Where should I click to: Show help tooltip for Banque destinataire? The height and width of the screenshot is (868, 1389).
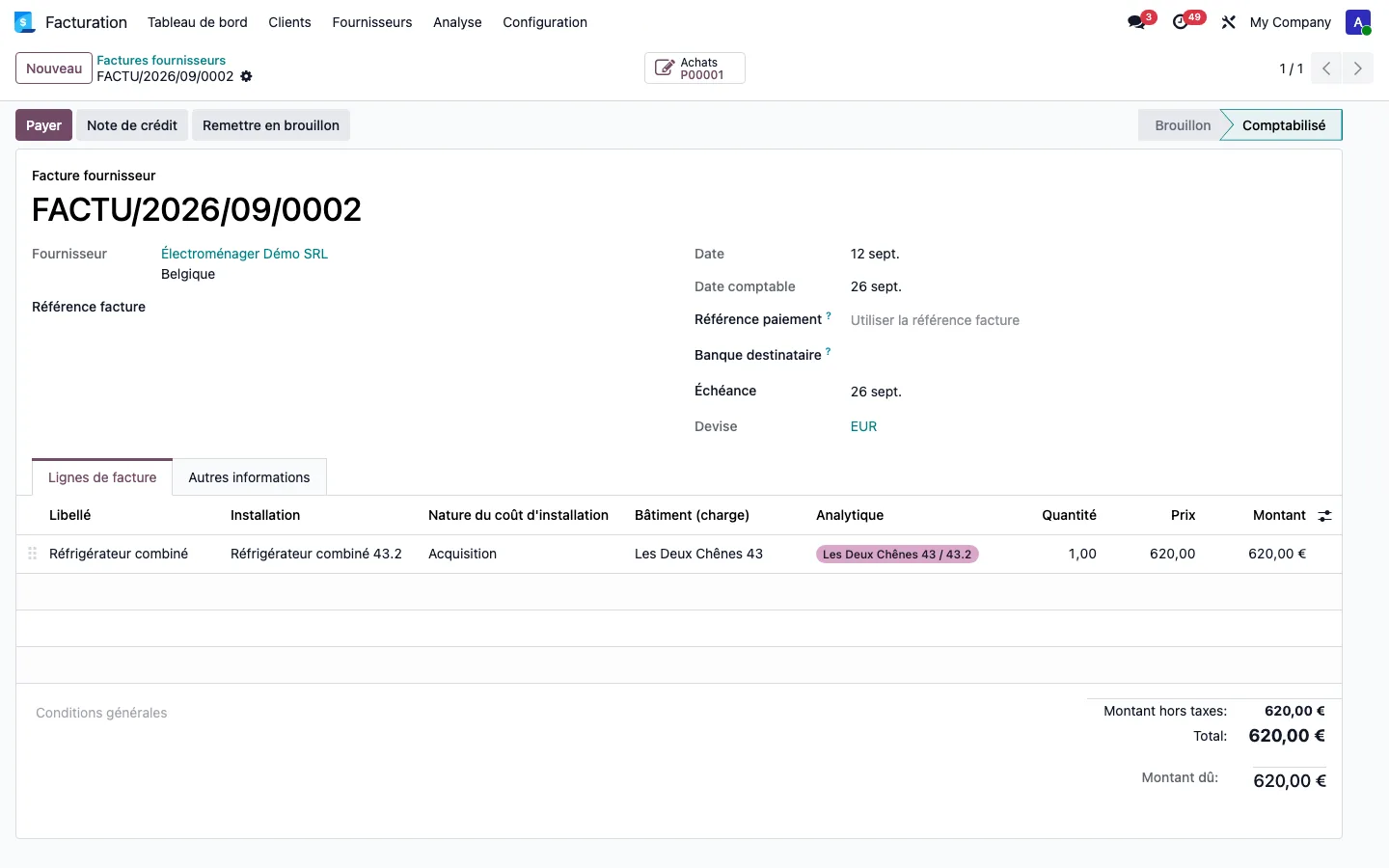[828, 351]
